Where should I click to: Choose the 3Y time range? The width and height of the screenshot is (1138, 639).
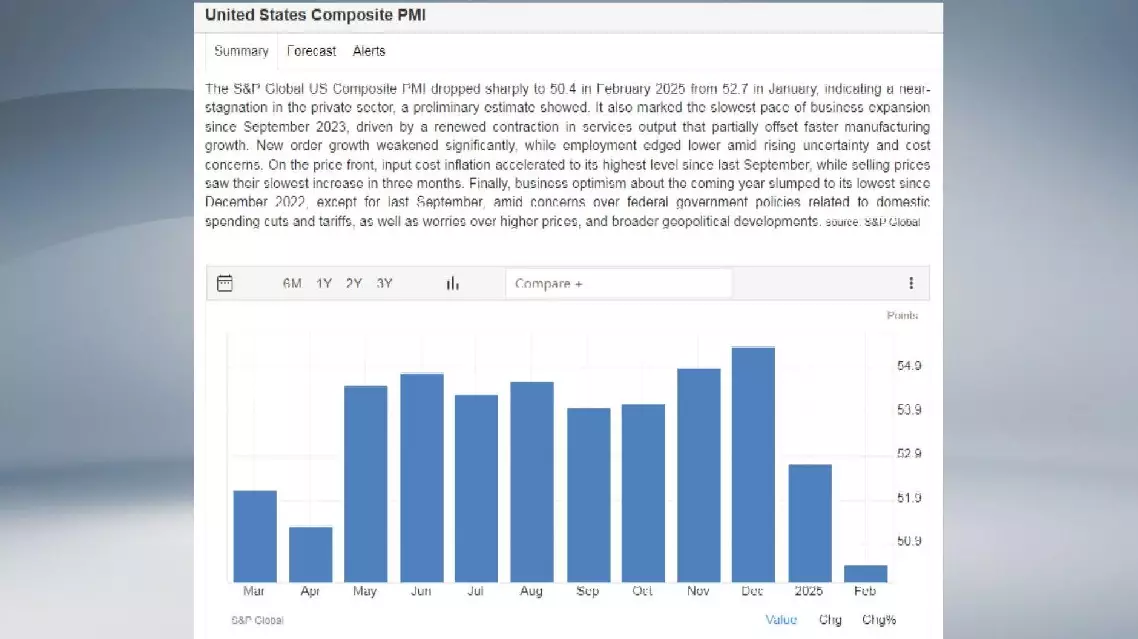coord(384,284)
